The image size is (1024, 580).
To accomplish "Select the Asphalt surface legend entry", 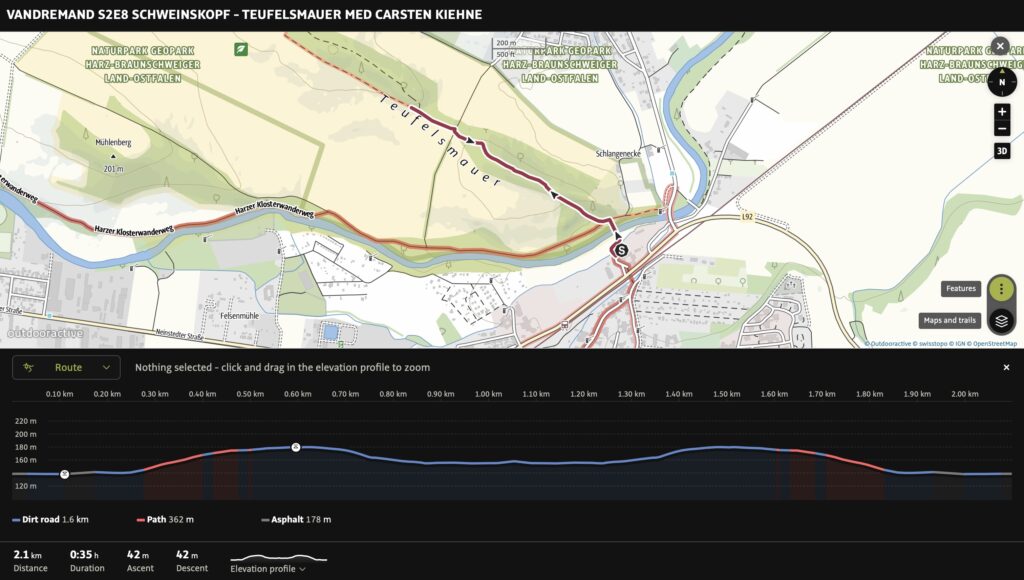I will pos(296,520).
